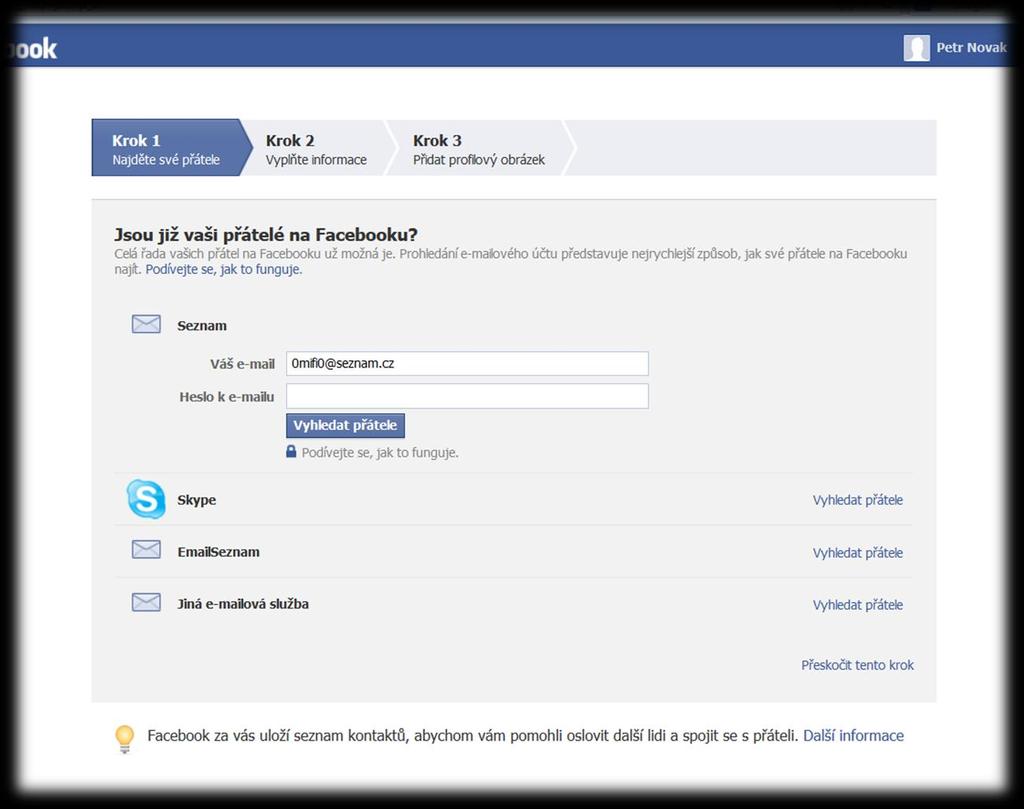This screenshot has width=1024, height=809.
Task: Select the Krok 1 Najděte své přátele step
Action: tap(171, 148)
